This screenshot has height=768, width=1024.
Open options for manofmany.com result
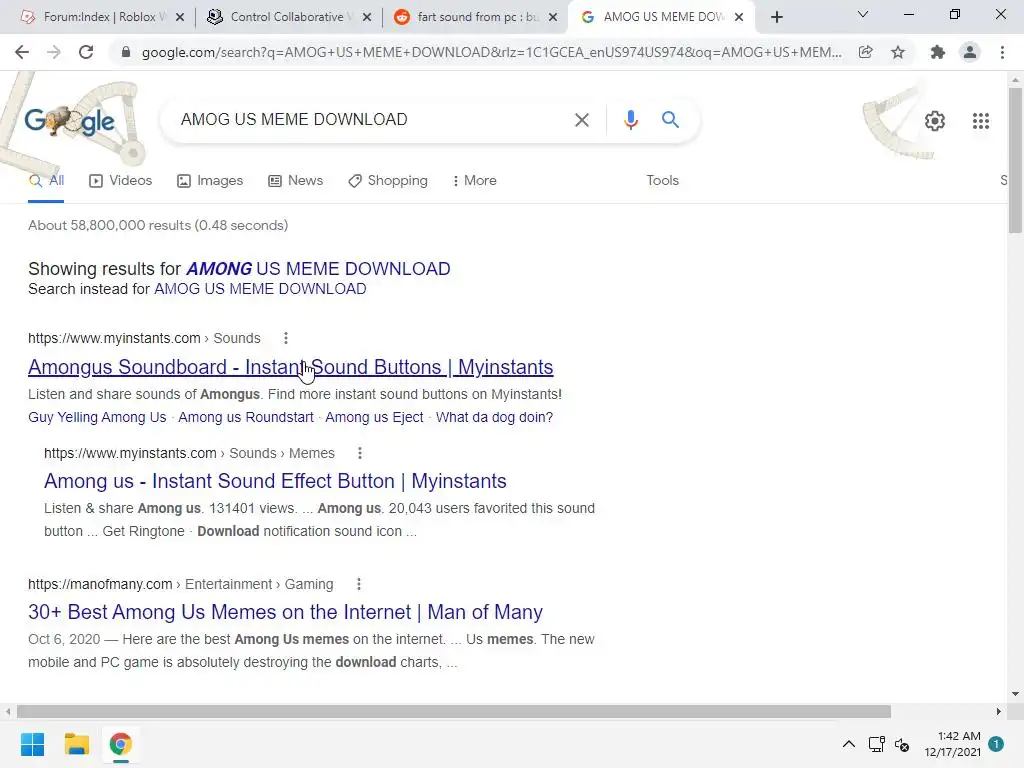tap(359, 584)
